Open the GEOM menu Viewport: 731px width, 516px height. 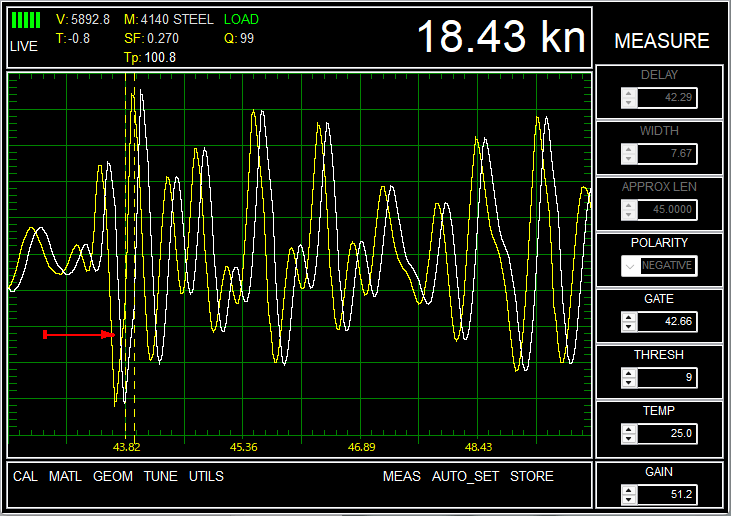(113, 476)
